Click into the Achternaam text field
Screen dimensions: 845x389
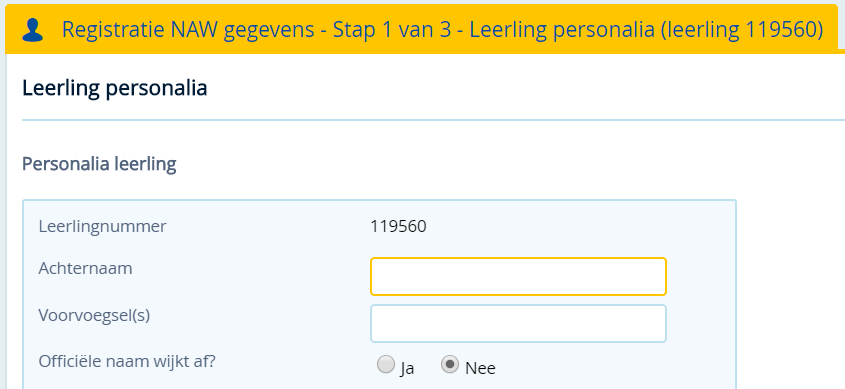(518, 276)
